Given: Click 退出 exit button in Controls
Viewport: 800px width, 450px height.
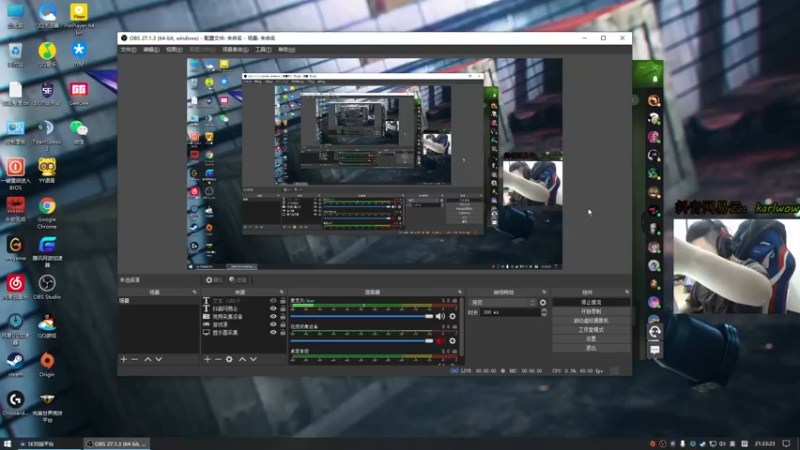Looking at the screenshot, I should pos(591,348).
